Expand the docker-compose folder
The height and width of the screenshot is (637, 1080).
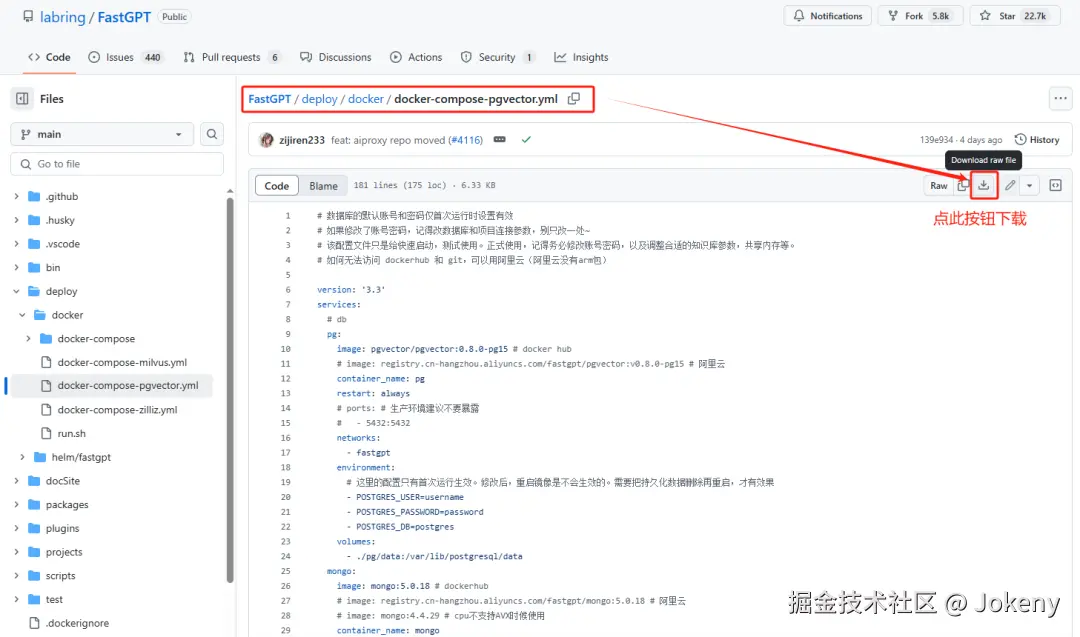tap(28, 338)
